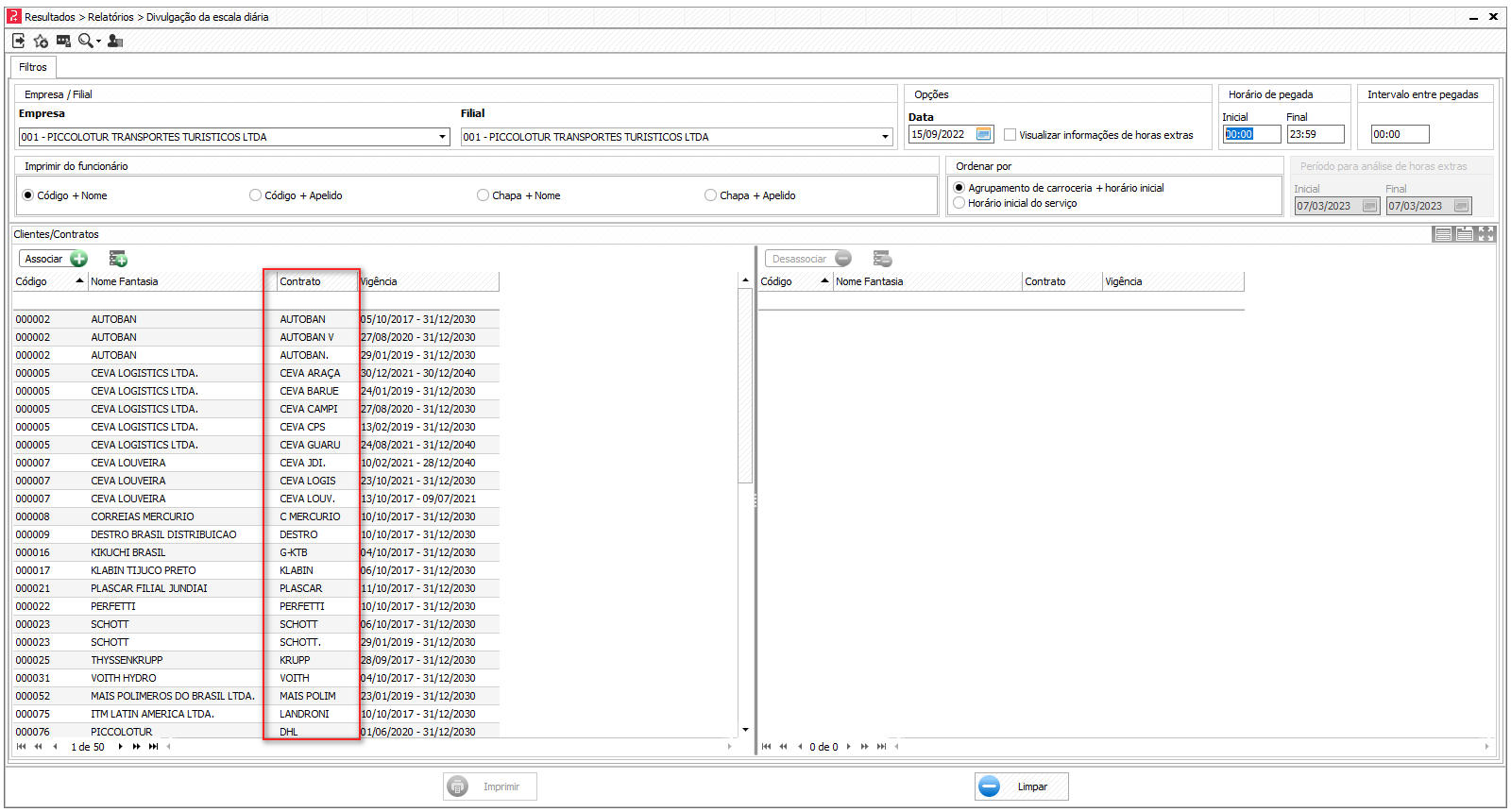Open the Filial combo box
Viewport: 1511px width, 812px height.
(676, 137)
